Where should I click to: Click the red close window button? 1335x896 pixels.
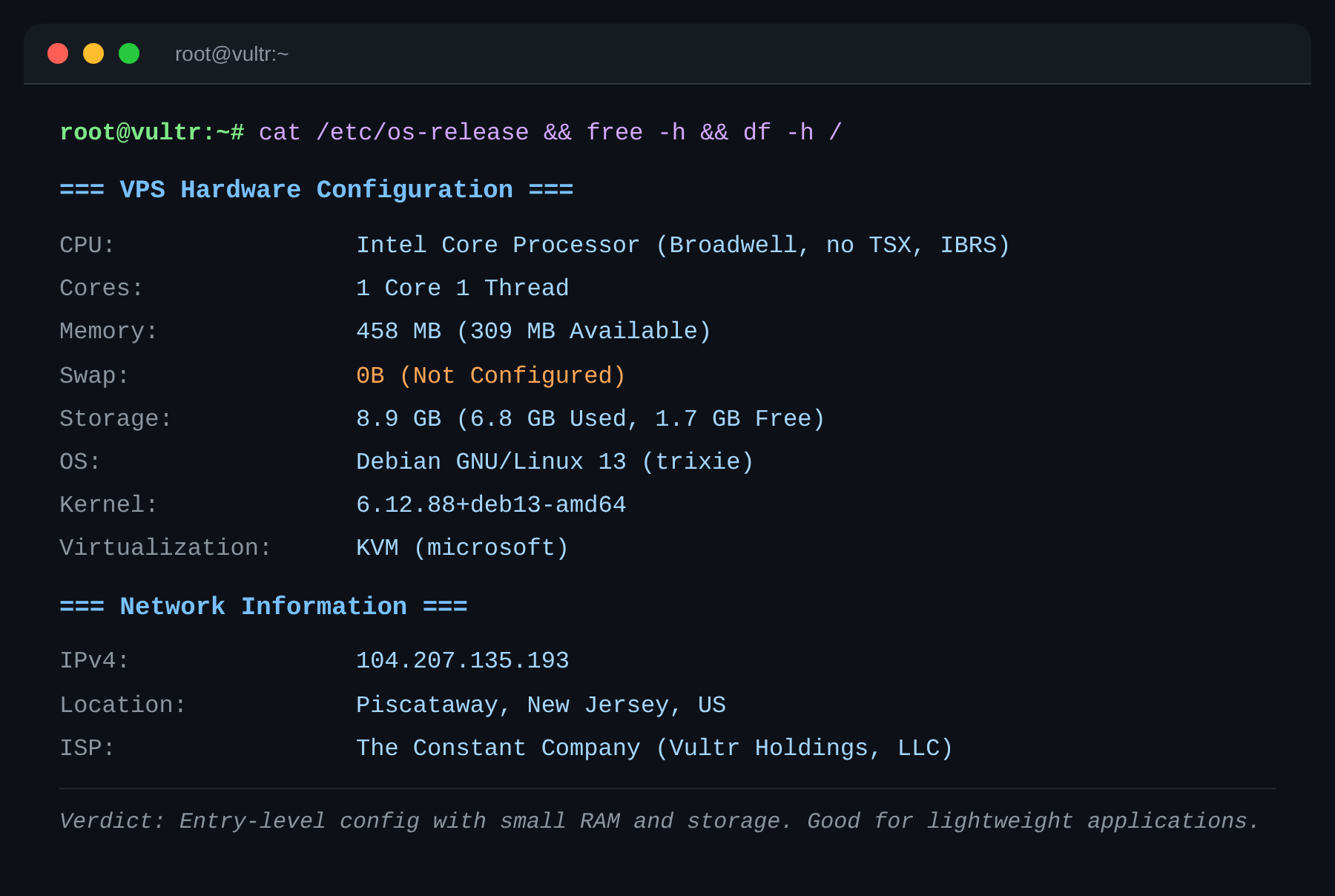tap(58, 53)
